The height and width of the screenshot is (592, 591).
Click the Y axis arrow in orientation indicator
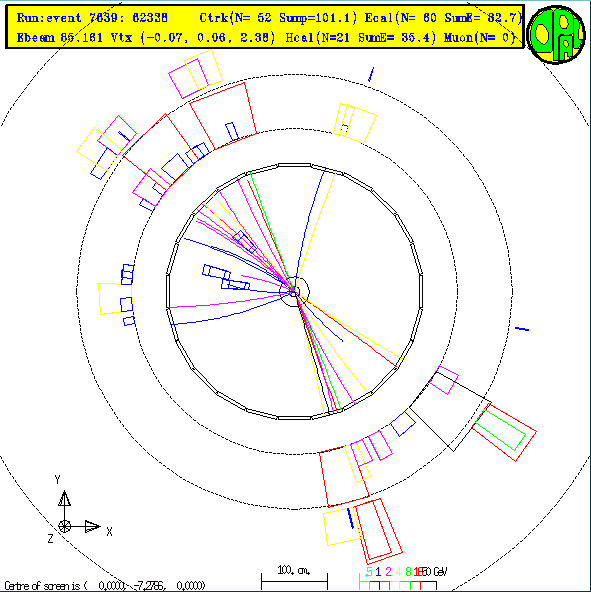click(x=64, y=498)
